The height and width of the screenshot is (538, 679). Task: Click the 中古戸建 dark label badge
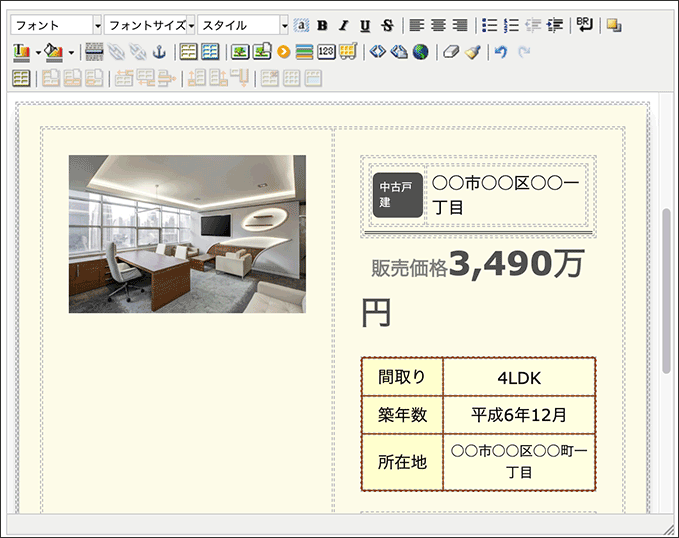398,195
